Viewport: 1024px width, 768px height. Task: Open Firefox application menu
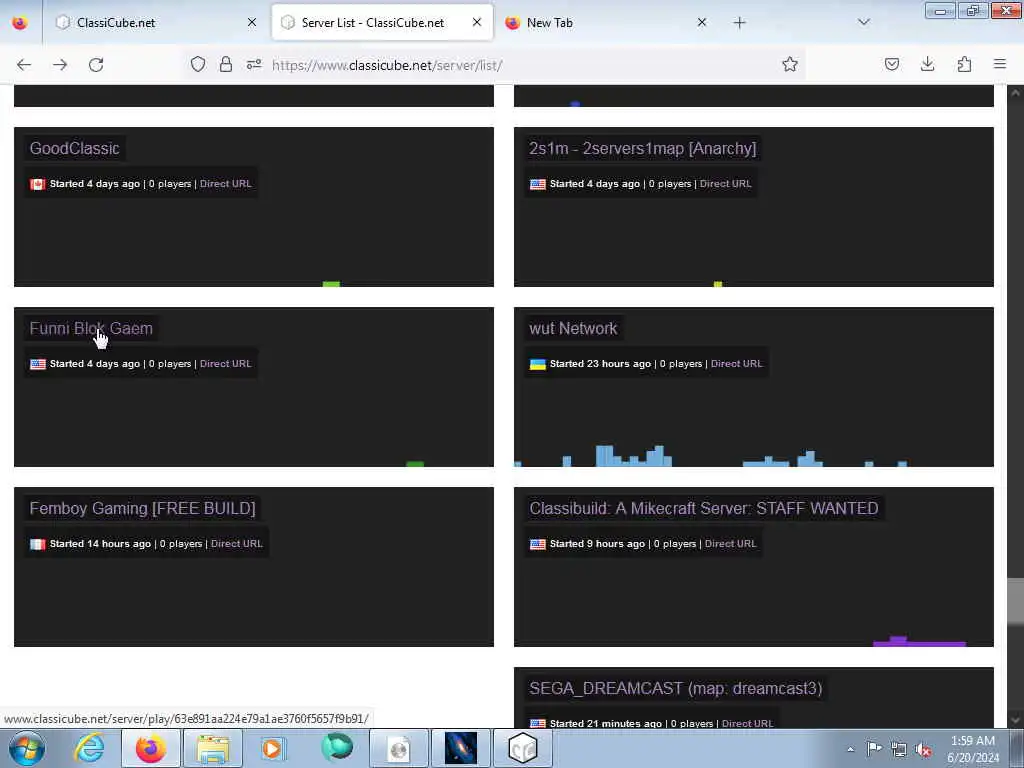point(1000,64)
